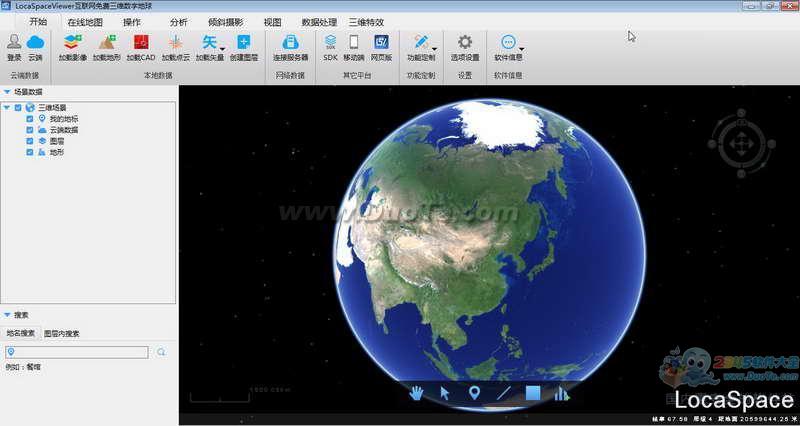The height and width of the screenshot is (426, 800).
Task: Select the 三维场景 tree label
Action: 52,108
